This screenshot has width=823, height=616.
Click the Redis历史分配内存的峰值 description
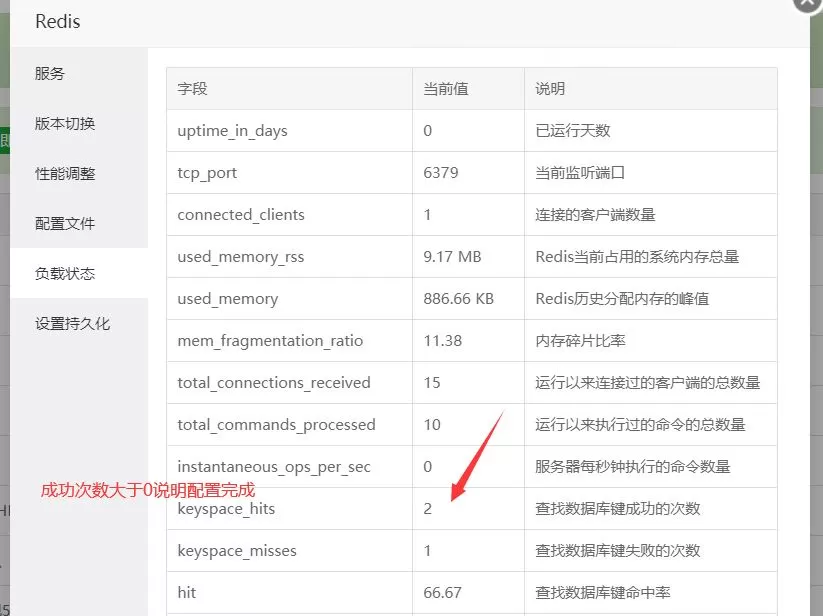pyautogui.click(x=622, y=299)
